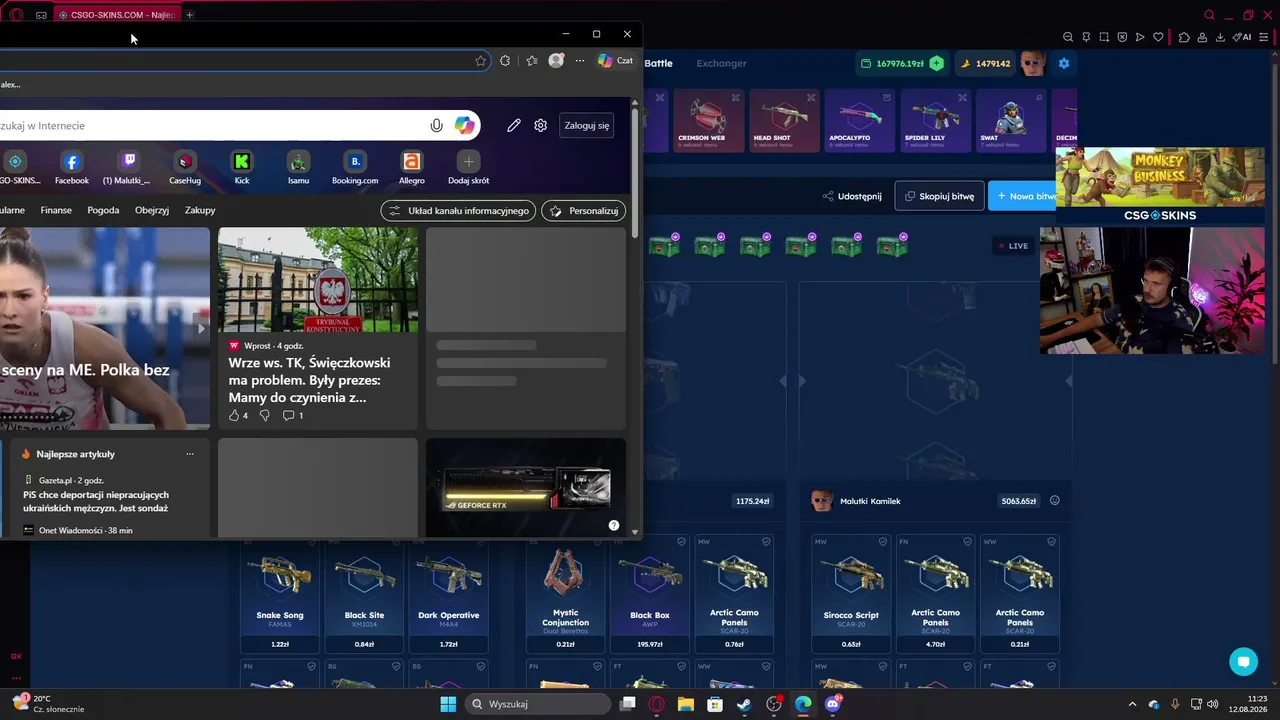Click the Skopiuj bitwę button
Screen dimensions: 1280x720
(939, 196)
